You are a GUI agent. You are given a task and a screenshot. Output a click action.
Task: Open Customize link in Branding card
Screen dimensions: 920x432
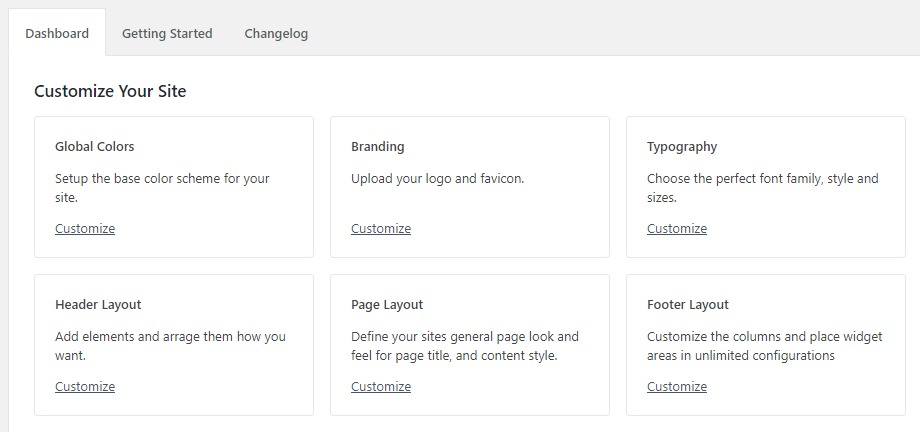[381, 229]
